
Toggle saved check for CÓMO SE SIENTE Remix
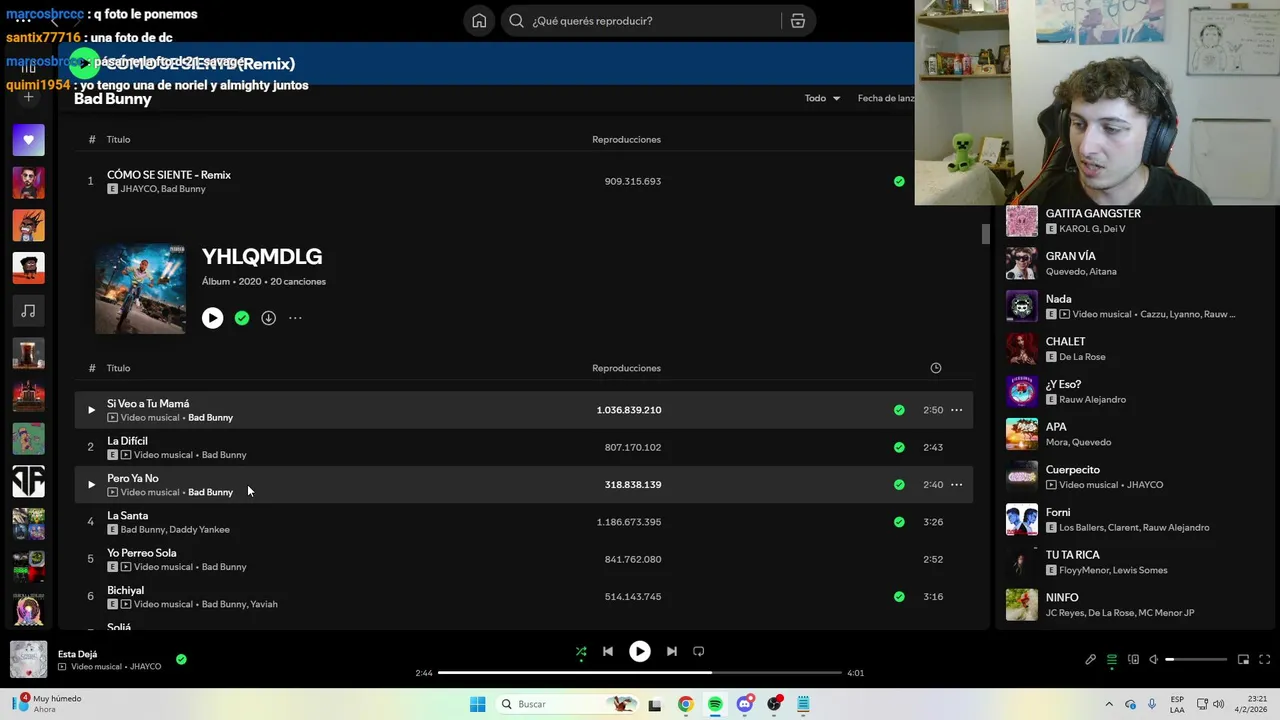(x=899, y=181)
